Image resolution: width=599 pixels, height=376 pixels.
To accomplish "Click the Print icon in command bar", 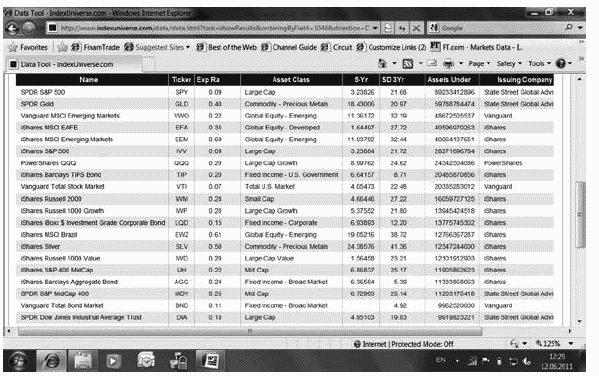I will pos(448,63).
